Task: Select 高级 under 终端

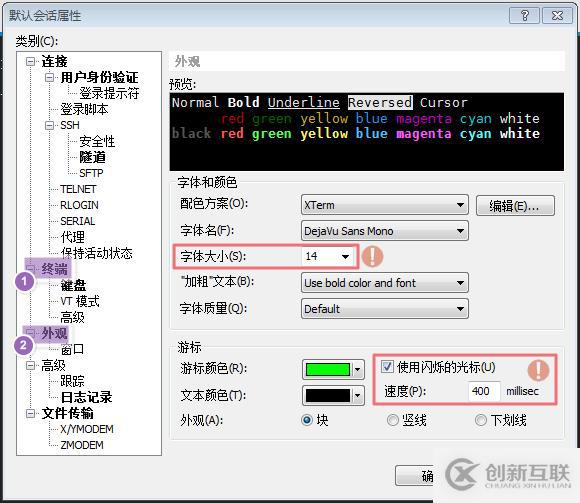Action: pyautogui.click(x=72, y=317)
